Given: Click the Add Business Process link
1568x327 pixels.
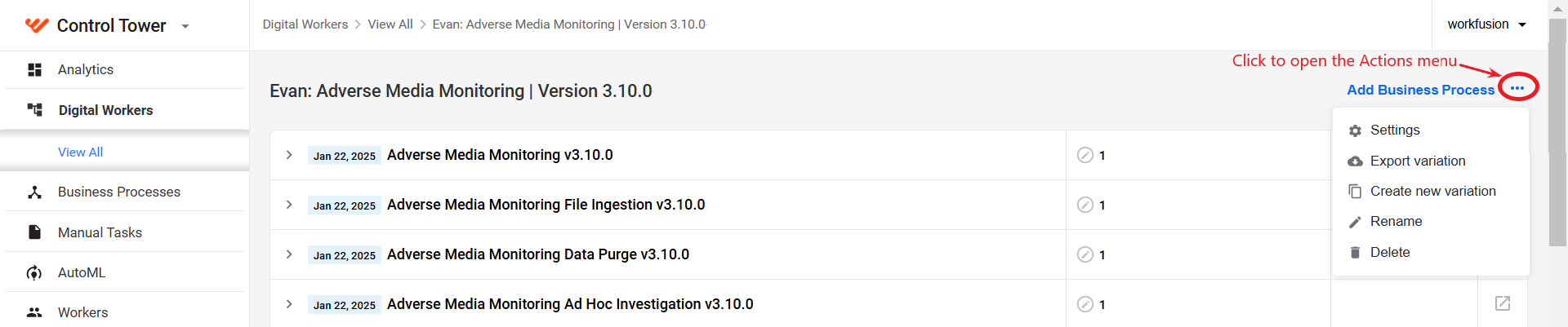Looking at the screenshot, I should point(1420,90).
